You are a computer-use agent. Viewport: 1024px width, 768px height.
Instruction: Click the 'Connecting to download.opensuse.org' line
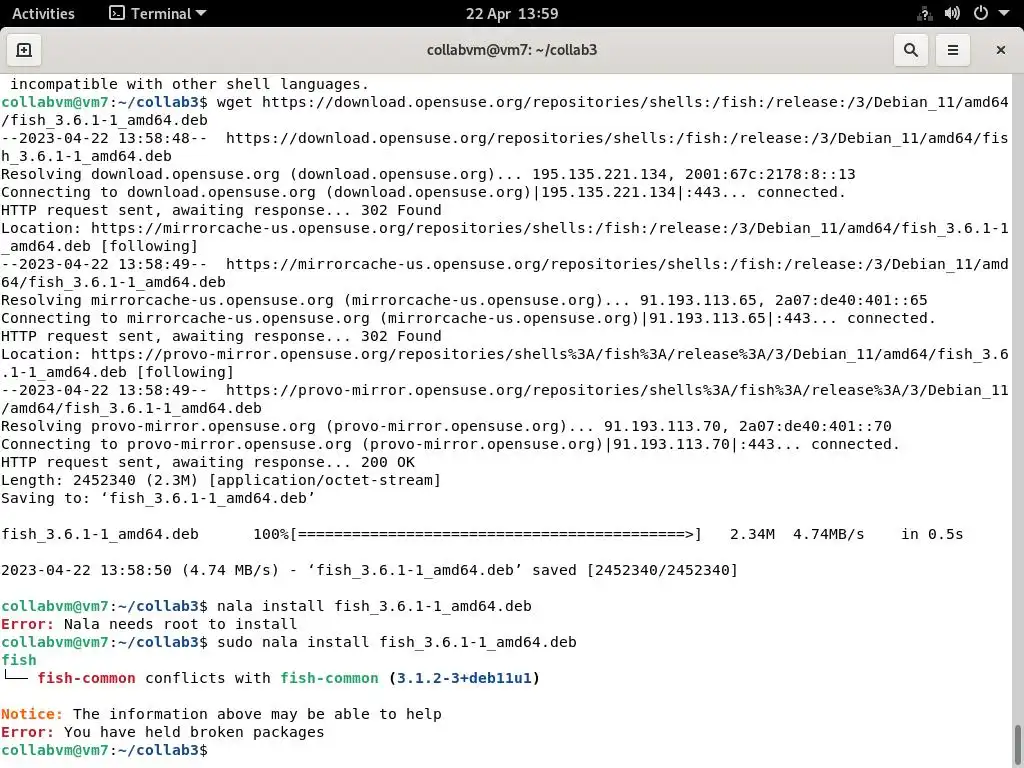pyautogui.click(x=423, y=193)
